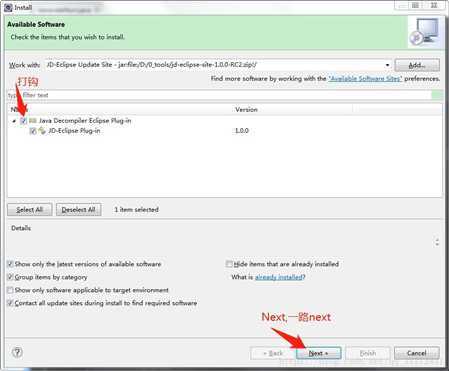Screen dimensions: 449x371
Task: Click the '1 item selected' text
Action: click(x=136, y=210)
